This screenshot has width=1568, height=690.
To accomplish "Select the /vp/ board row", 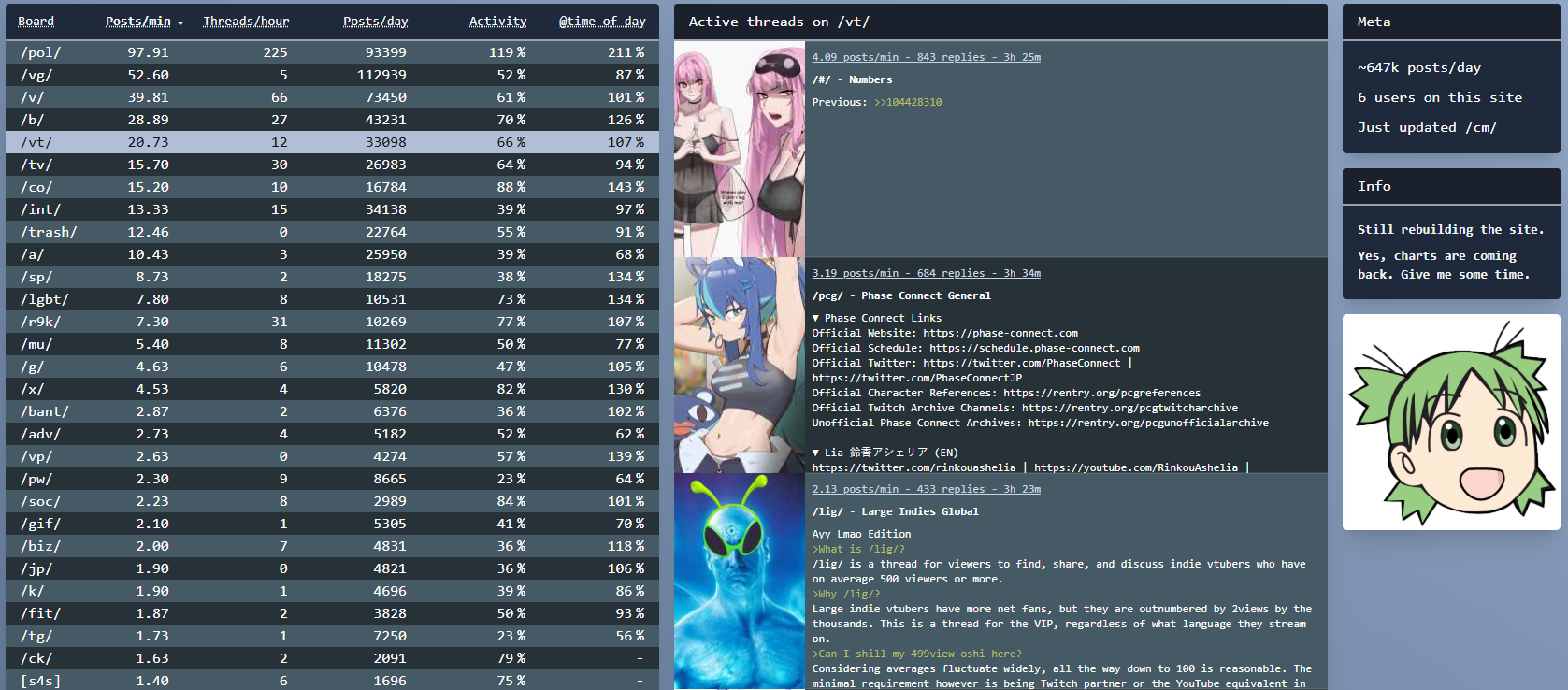I will [332, 456].
